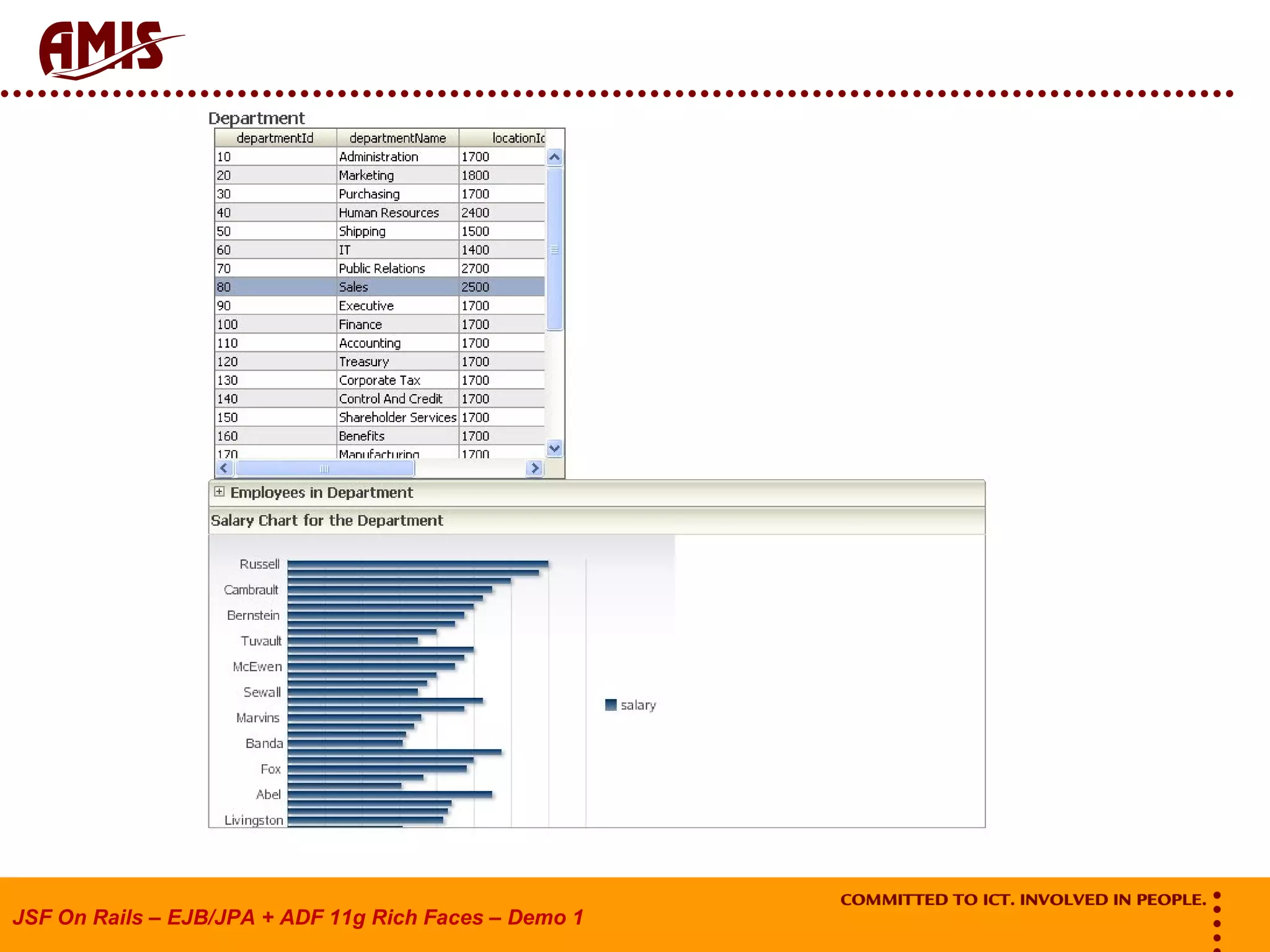Sort by departmentId column header
This screenshot has width=1270, height=952.
point(275,138)
